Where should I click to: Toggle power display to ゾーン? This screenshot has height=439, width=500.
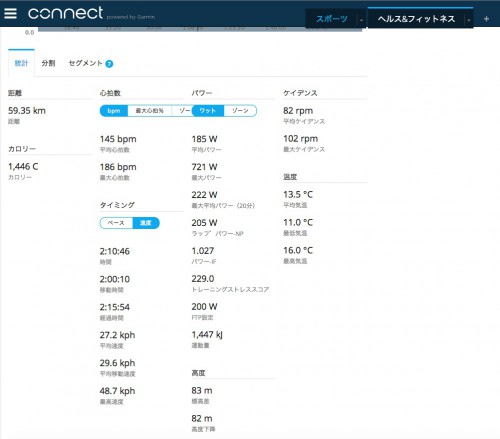click(240, 111)
